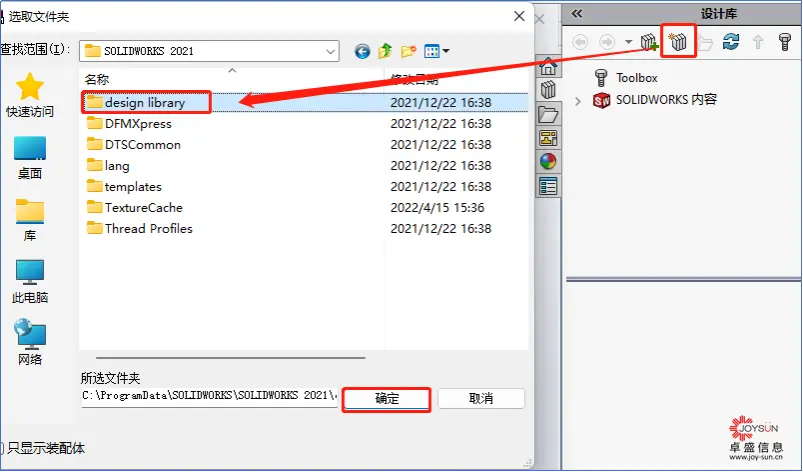Open the View Palette task pane tab
Screen dimensions: 803x472
(x=548, y=138)
